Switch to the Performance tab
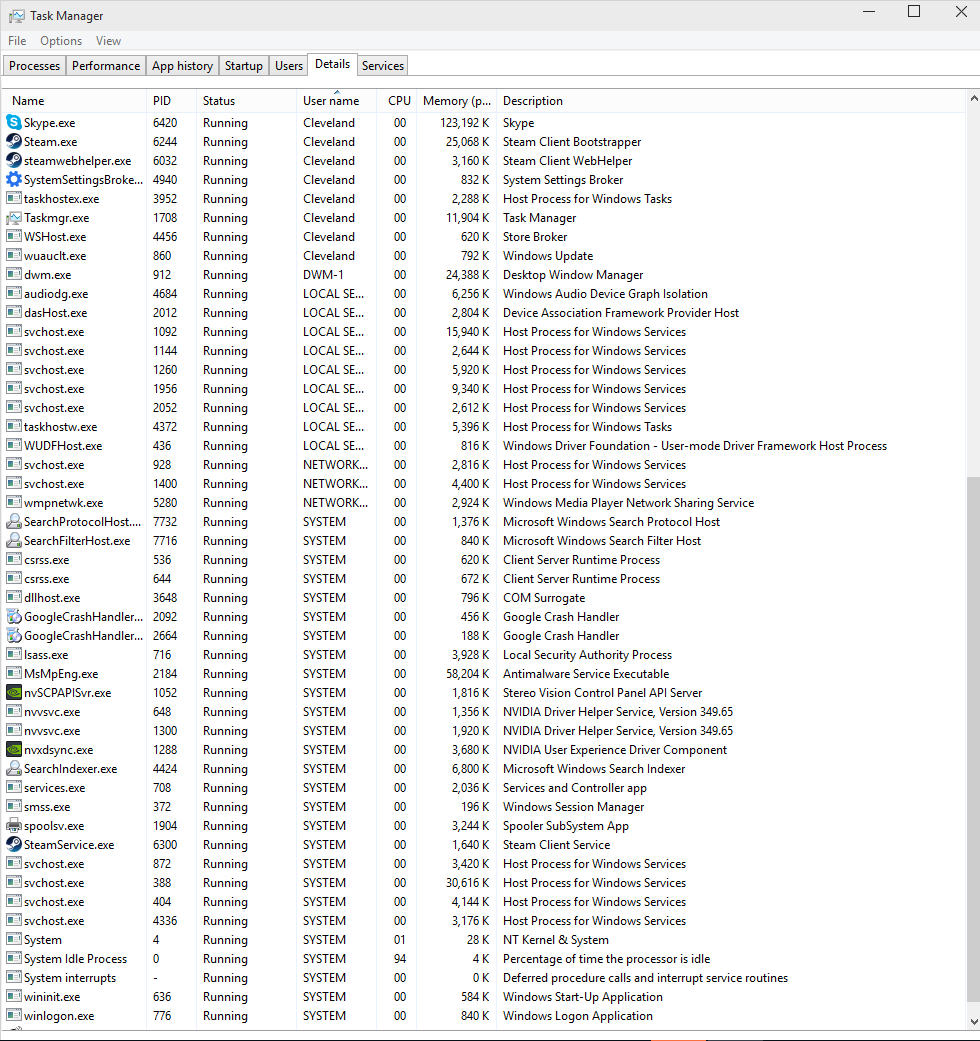980x1041 pixels. click(x=106, y=66)
